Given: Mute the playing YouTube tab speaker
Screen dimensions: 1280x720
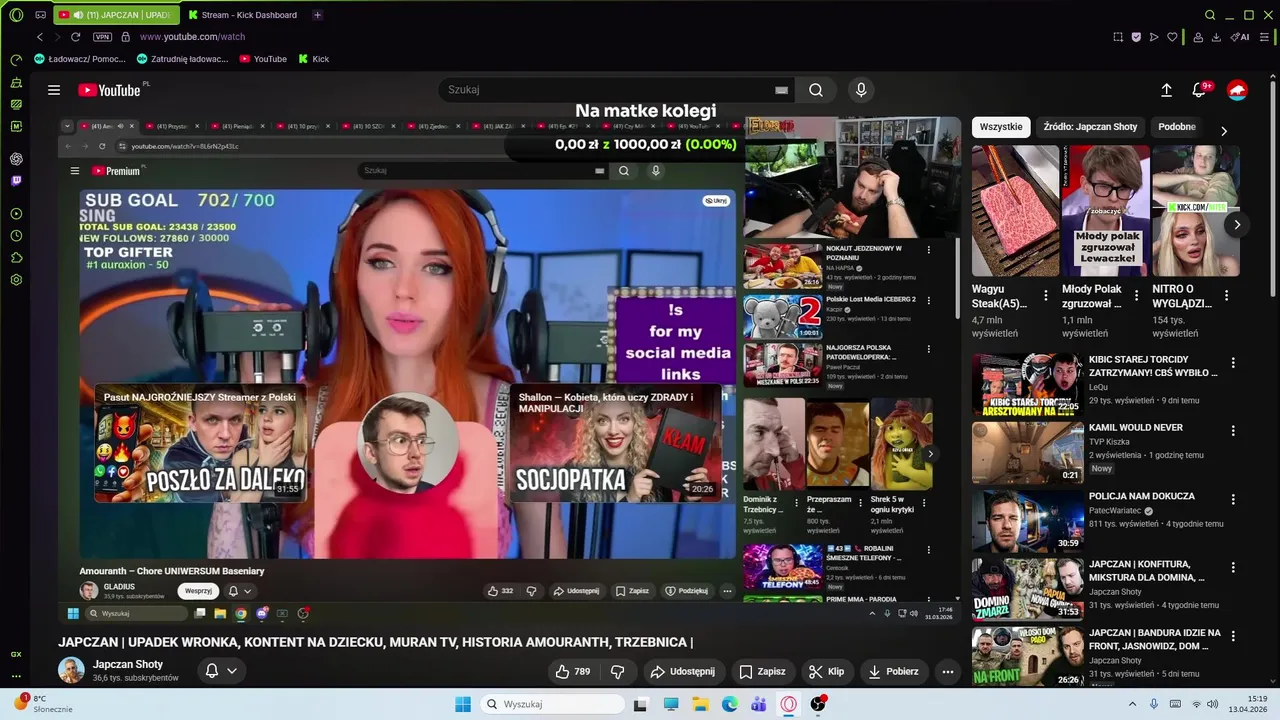Looking at the screenshot, I should [78, 15].
